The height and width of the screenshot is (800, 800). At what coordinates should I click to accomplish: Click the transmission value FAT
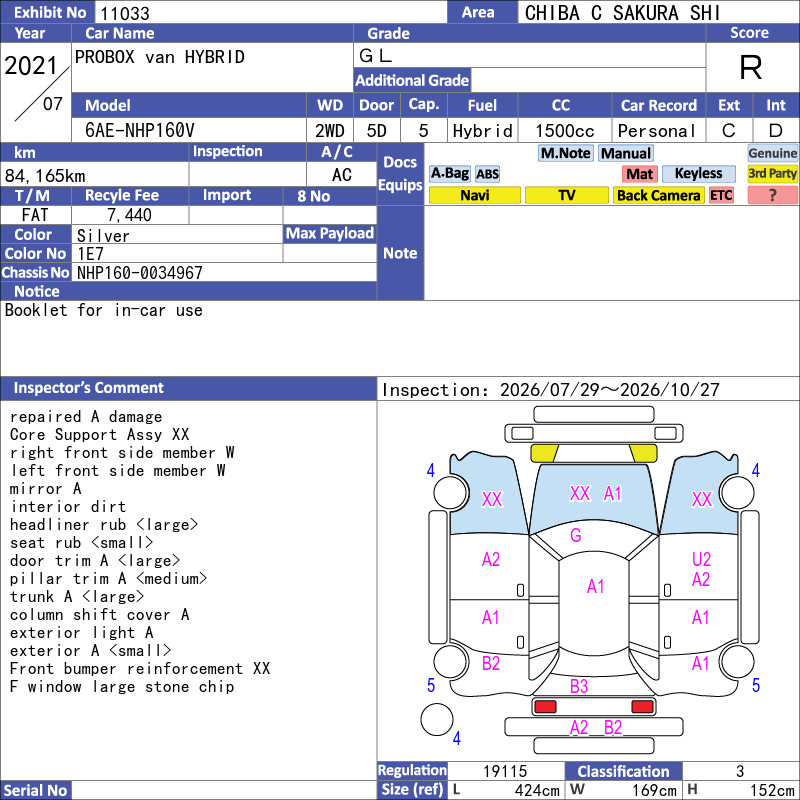pos(35,215)
